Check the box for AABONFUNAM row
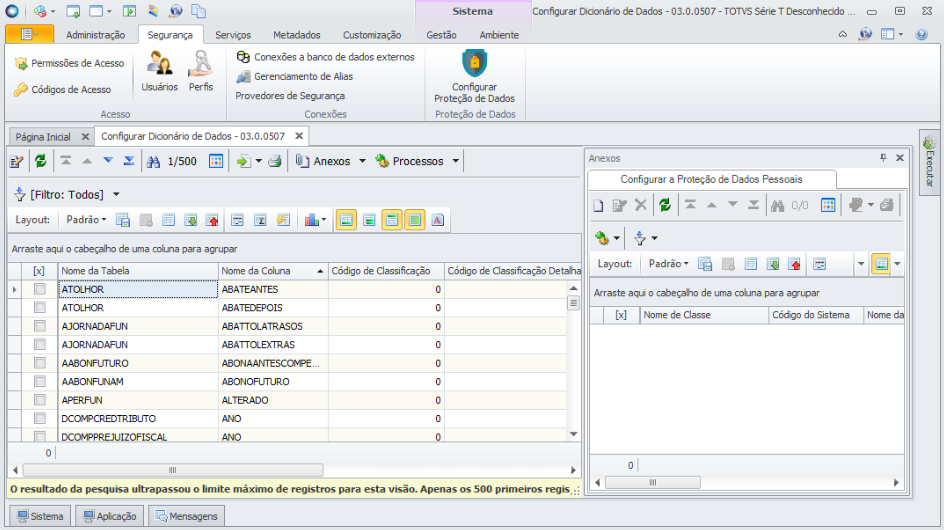The image size is (944, 530). point(40,382)
